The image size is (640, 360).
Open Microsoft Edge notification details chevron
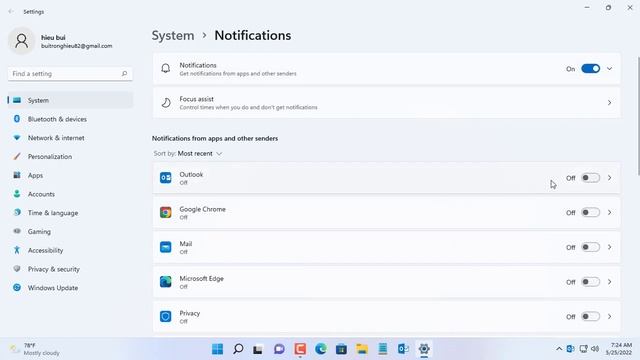[x=609, y=282]
